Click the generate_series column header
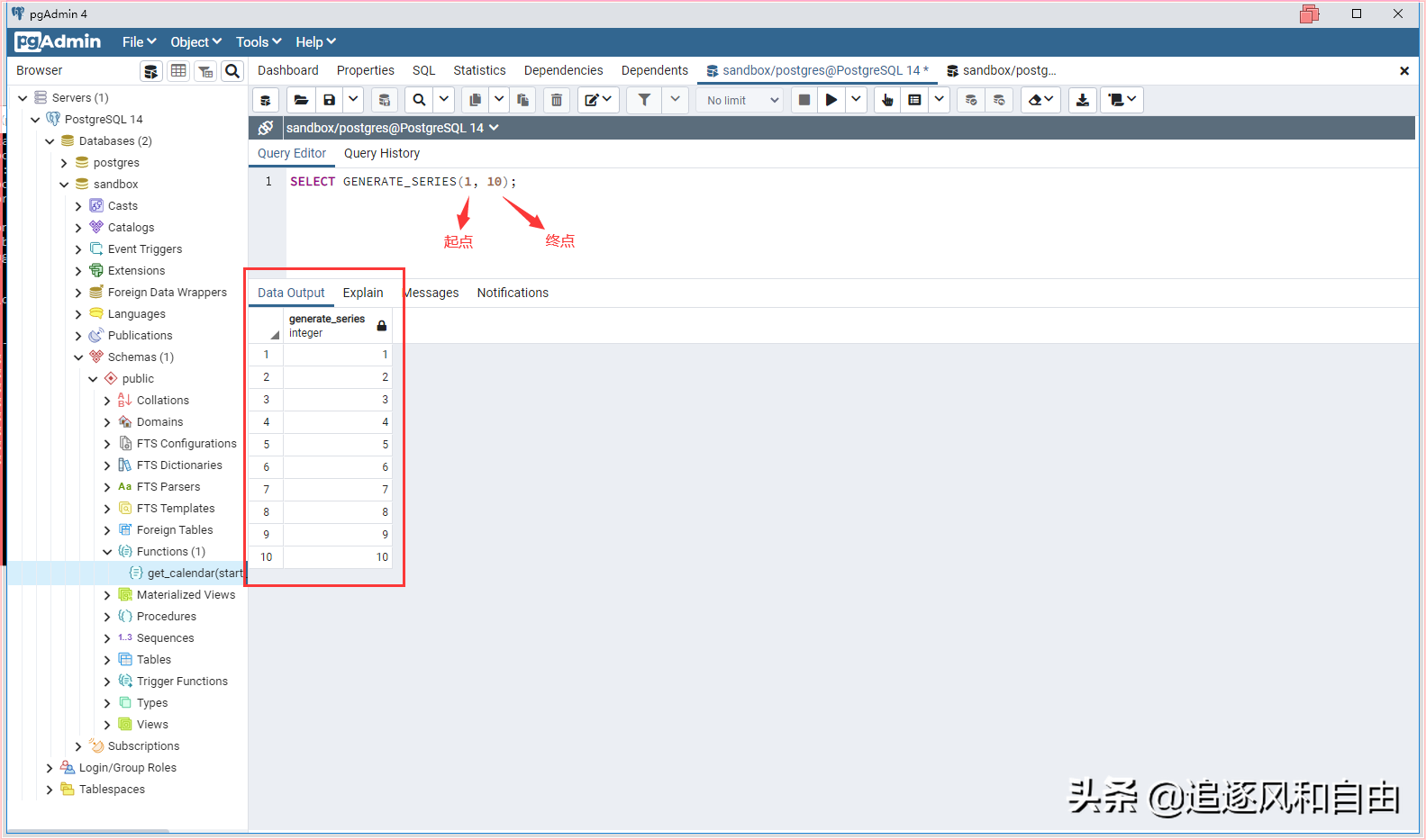 (x=338, y=326)
